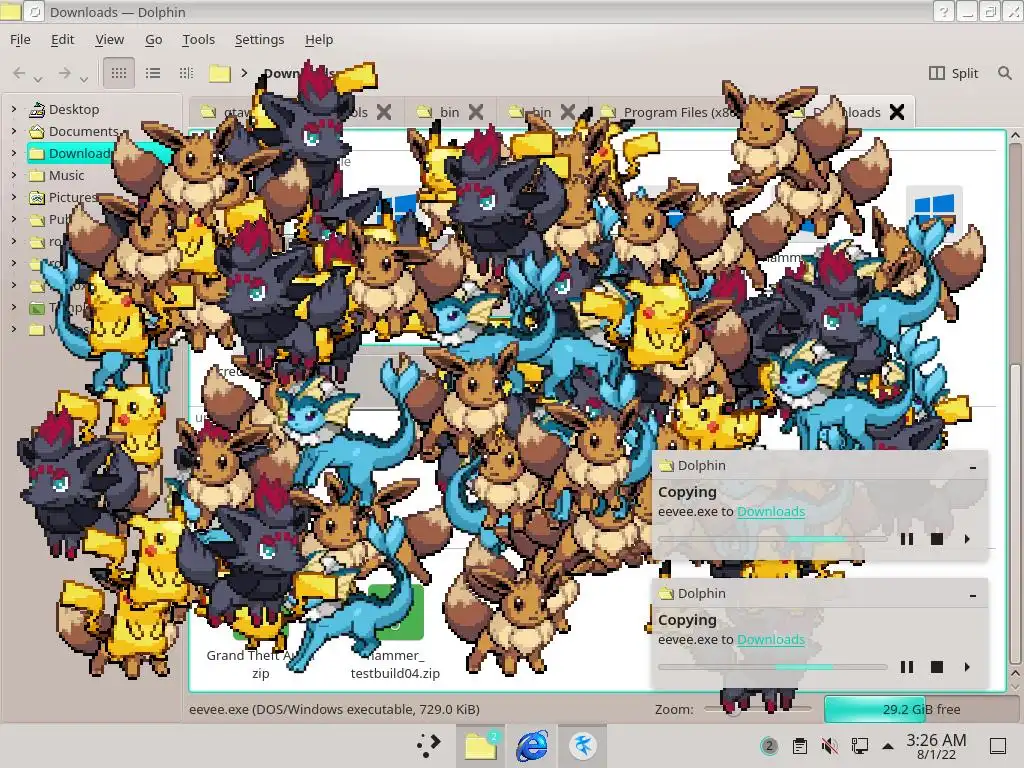Open the KDE application launcher
The width and height of the screenshot is (1024, 768).
(429, 745)
